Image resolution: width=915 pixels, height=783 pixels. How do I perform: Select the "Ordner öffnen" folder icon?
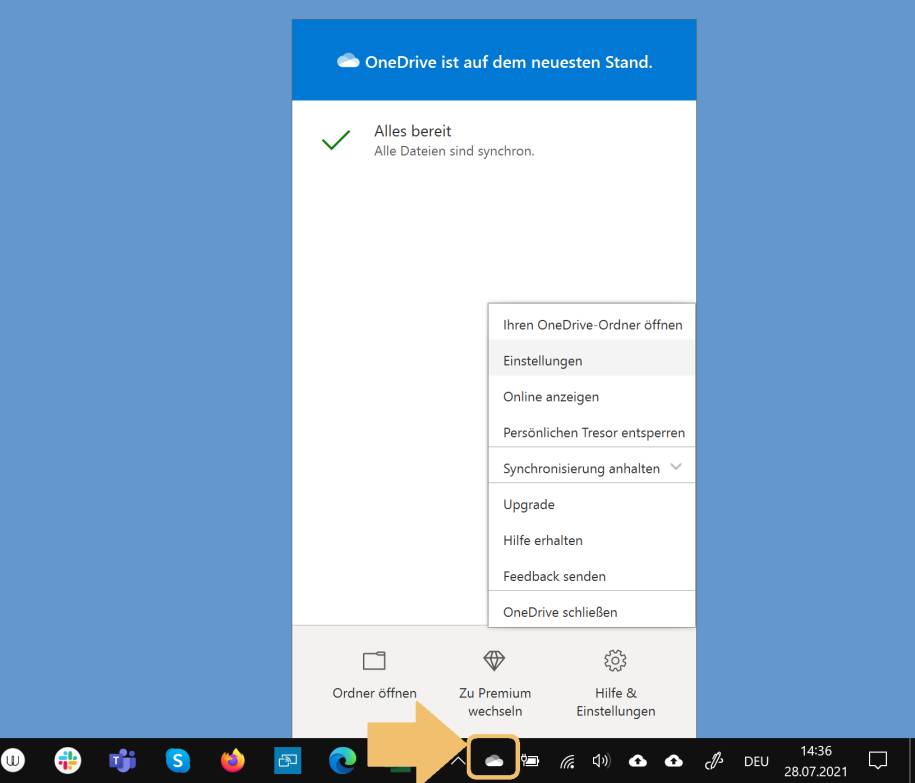373,660
